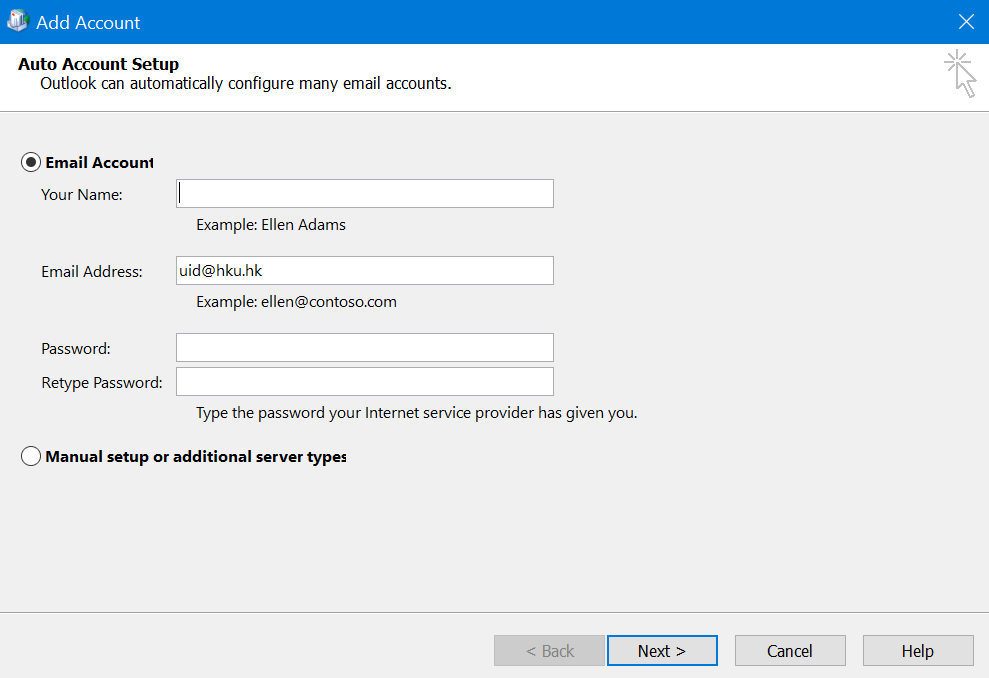The image size is (989, 678).
Task: Click the Retype Password field
Action: (x=365, y=382)
